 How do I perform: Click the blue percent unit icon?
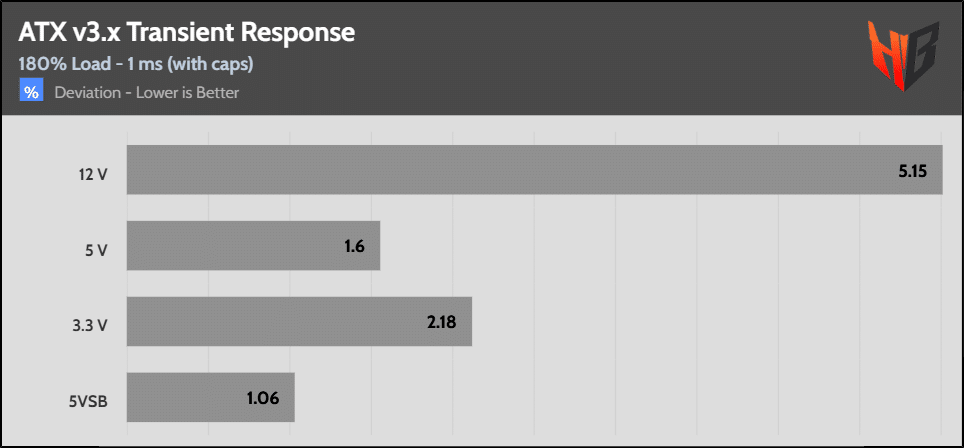point(32,93)
